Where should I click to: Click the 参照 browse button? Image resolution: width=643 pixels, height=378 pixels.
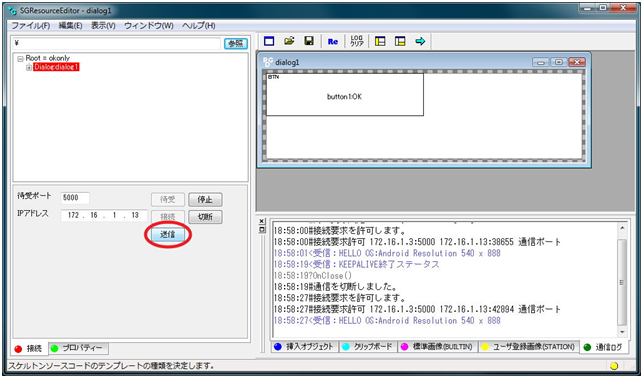coord(235,44)
